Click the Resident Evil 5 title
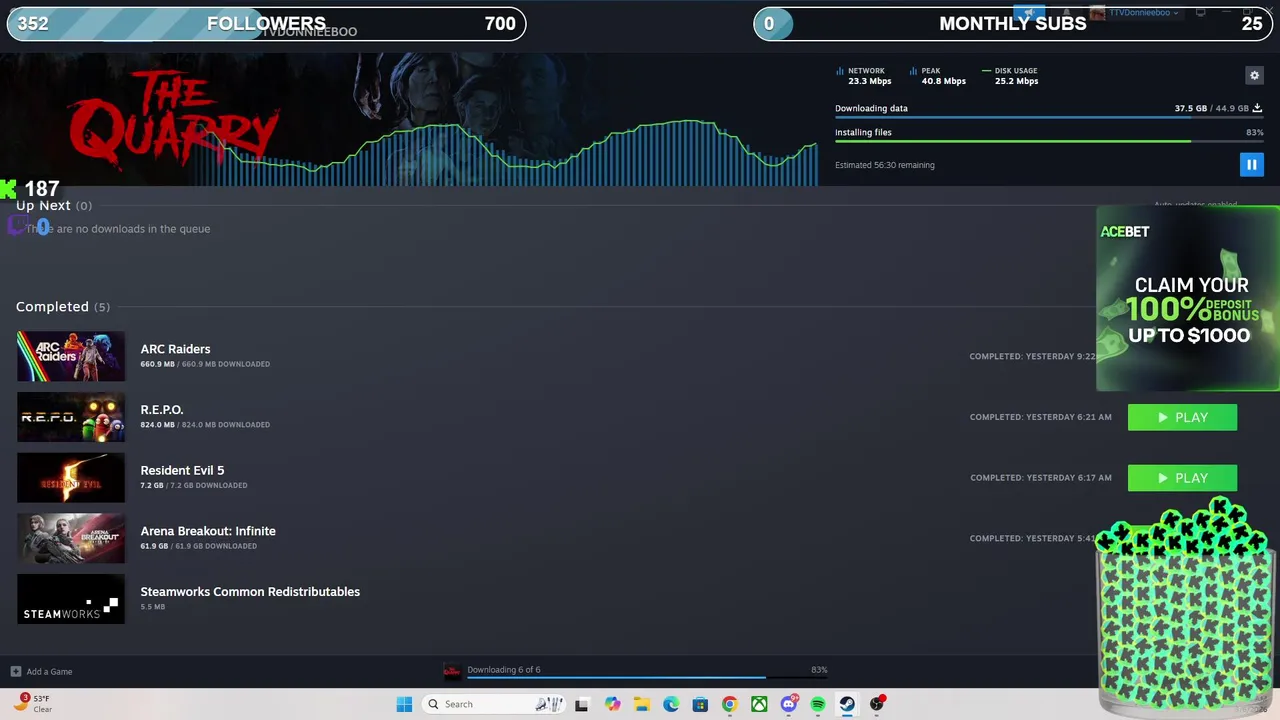Image resolution: width=1280 pixels, height=720 pixels. pos(182,470)
